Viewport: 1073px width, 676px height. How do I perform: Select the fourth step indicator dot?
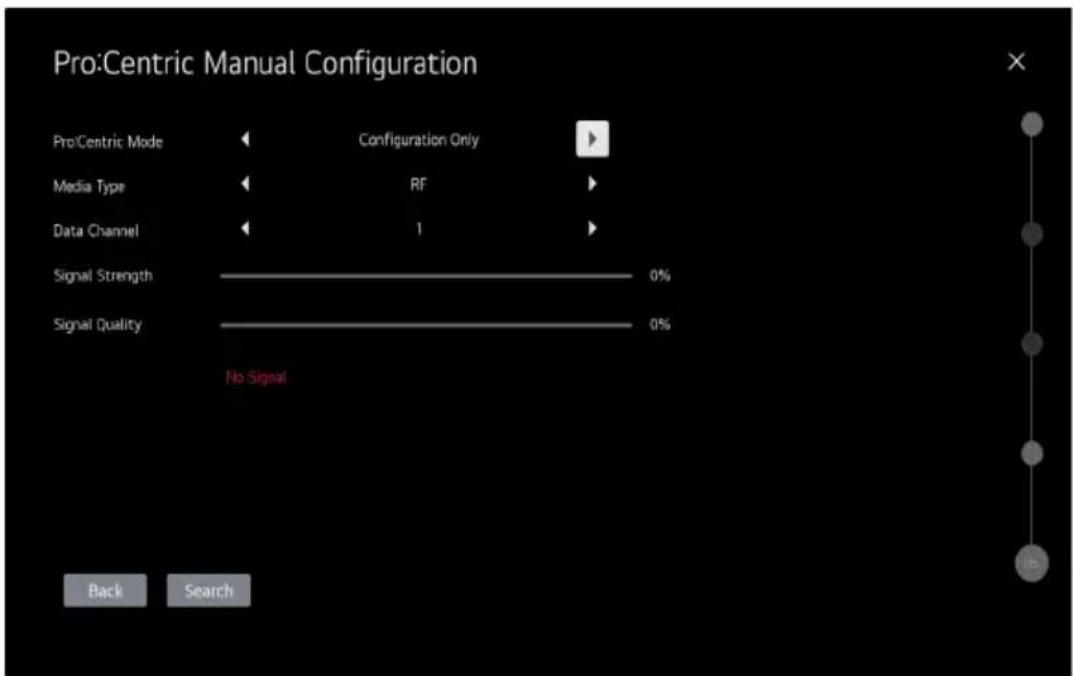pos(1032,453)
